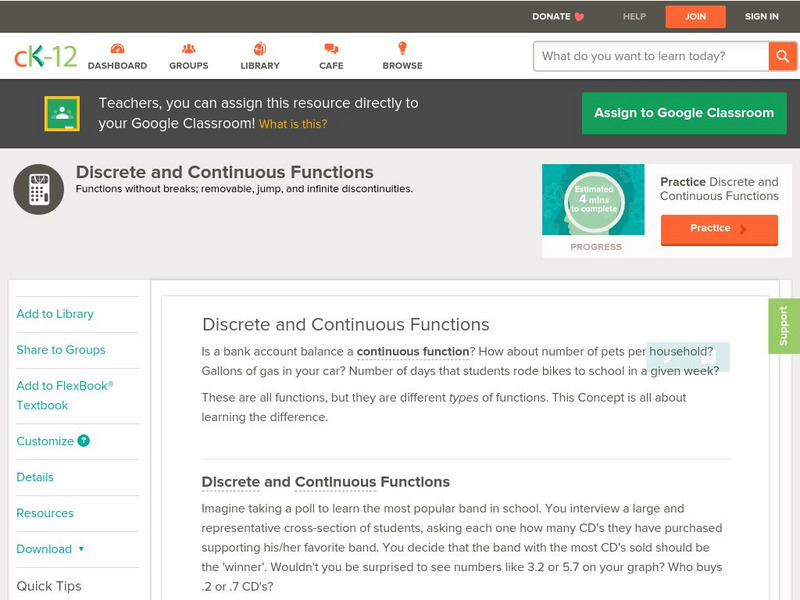Click the underlined 'Discrete' term in subheading
Screen dimensions: 800x600
pos(231,482)
